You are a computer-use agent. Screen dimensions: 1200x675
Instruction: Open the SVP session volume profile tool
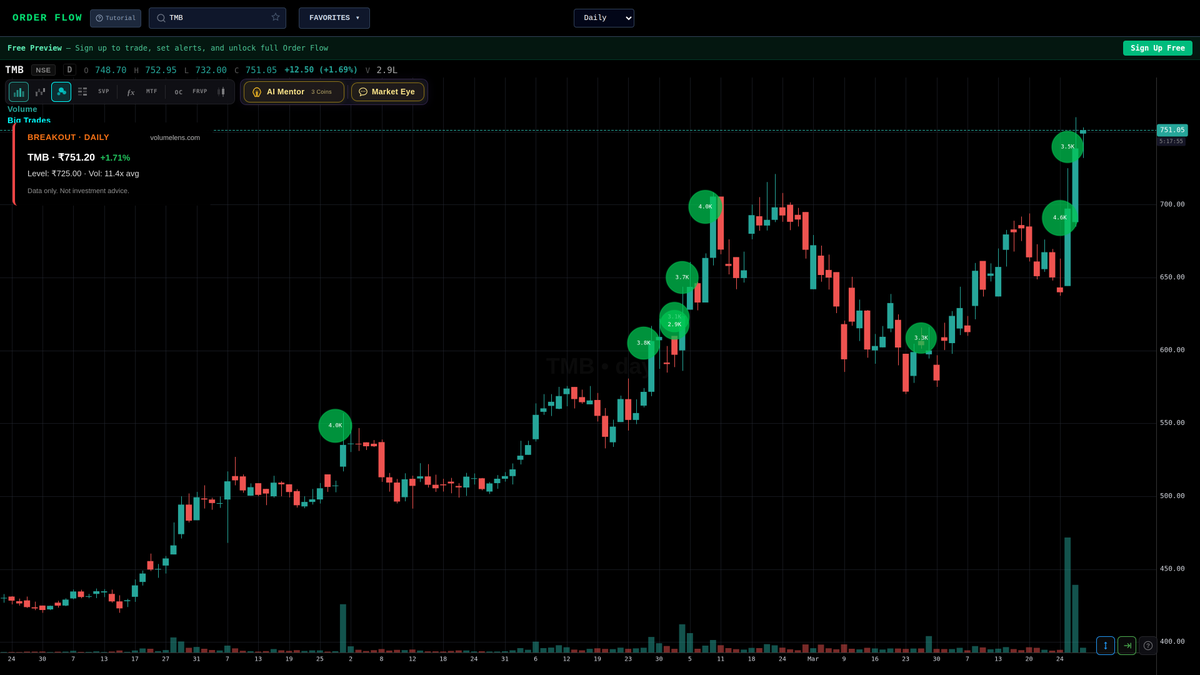click(x=103, y=91)
